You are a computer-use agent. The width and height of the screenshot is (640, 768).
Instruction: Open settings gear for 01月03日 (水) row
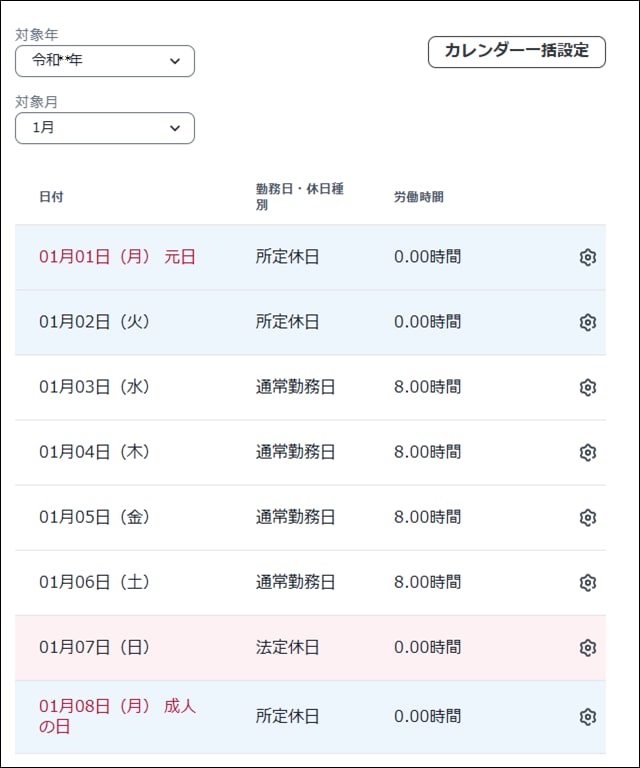click(587, 387)
